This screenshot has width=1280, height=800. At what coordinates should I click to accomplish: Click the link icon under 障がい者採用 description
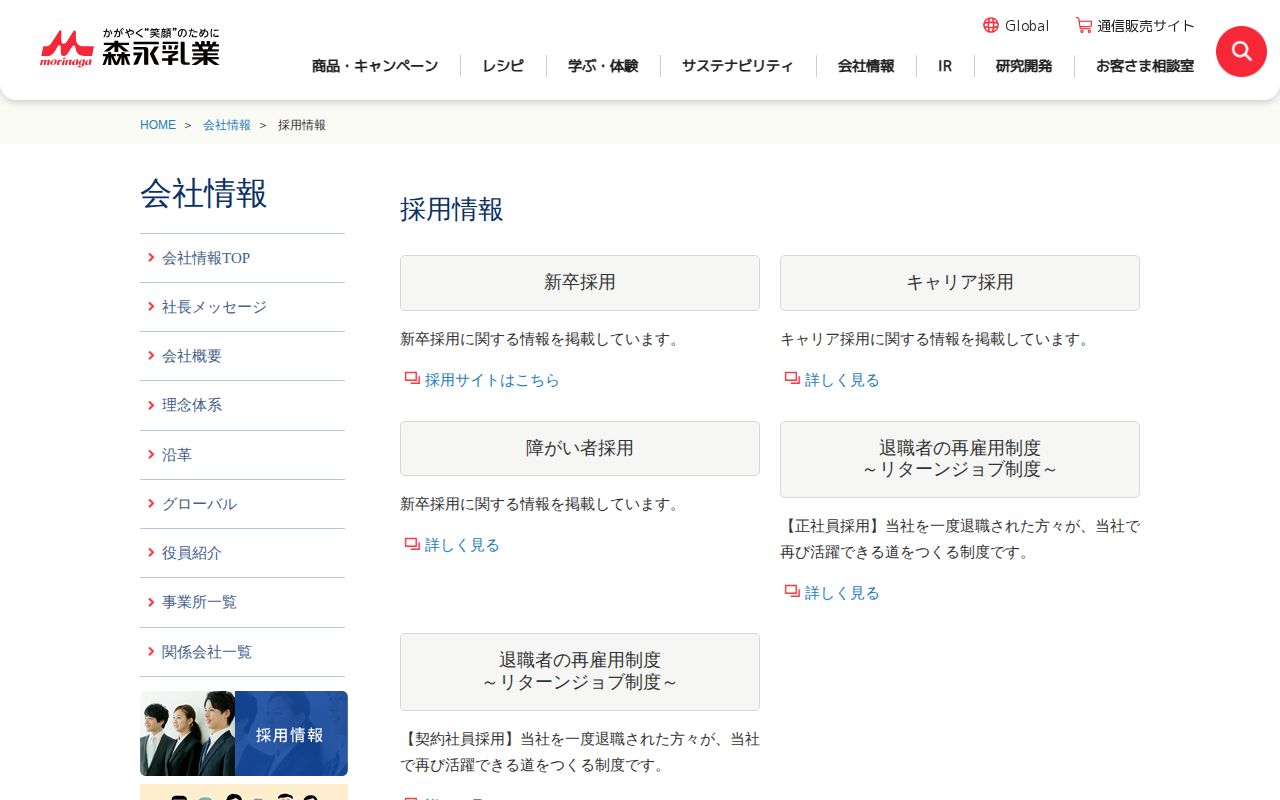click(412, 544)
